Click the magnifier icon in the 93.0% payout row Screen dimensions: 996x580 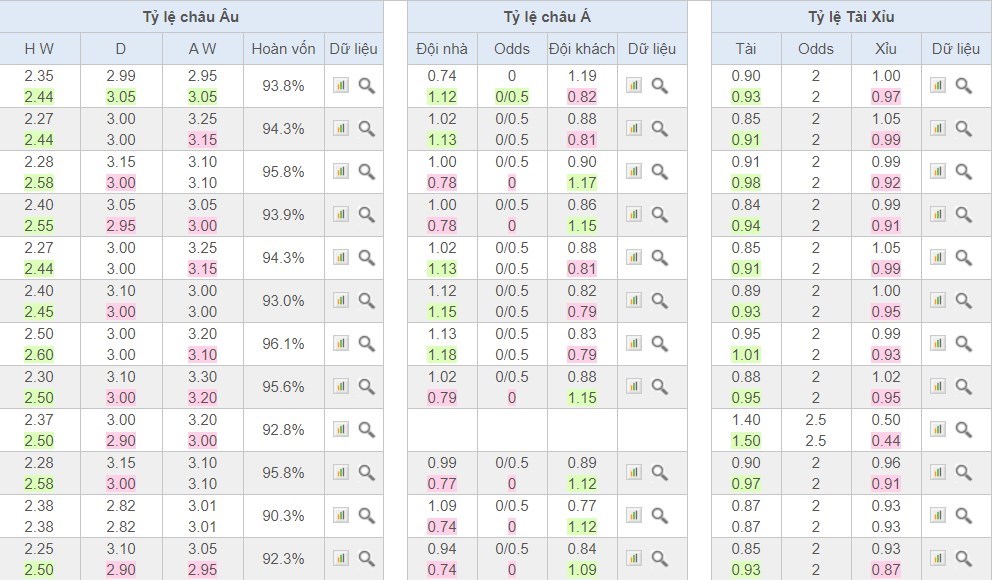367,300
